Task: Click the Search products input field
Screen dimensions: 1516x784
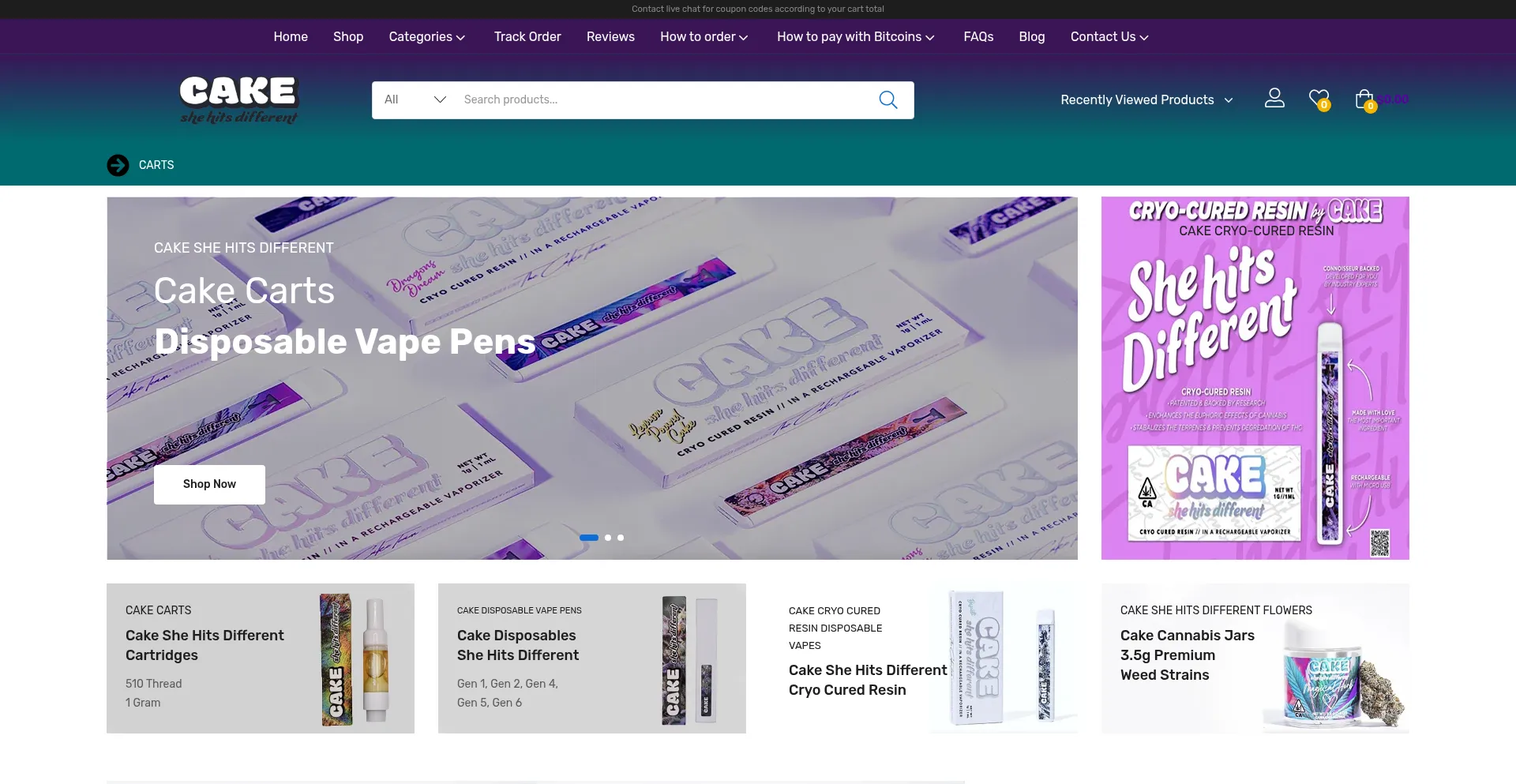Action: coord(663,99)
